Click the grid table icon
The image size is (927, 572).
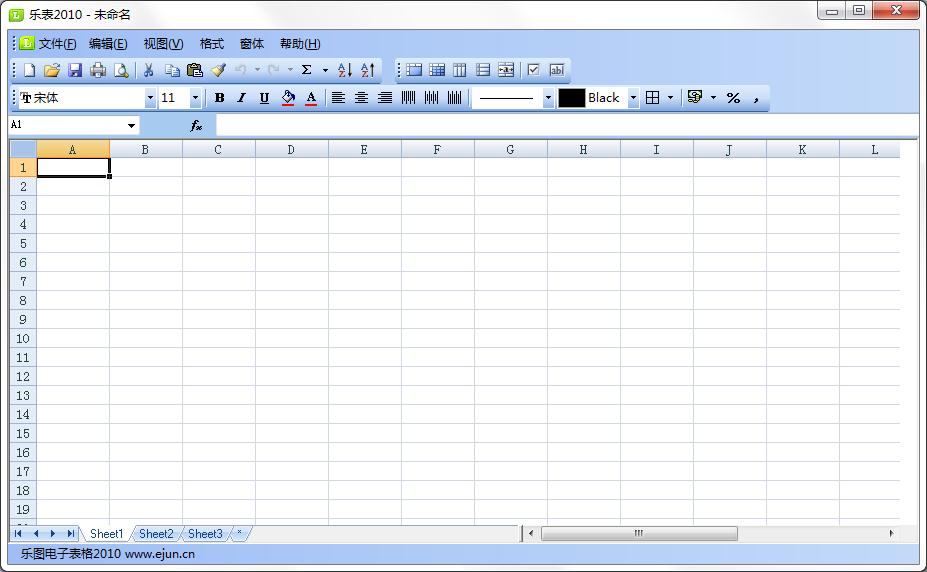click(x=437, y=70)
